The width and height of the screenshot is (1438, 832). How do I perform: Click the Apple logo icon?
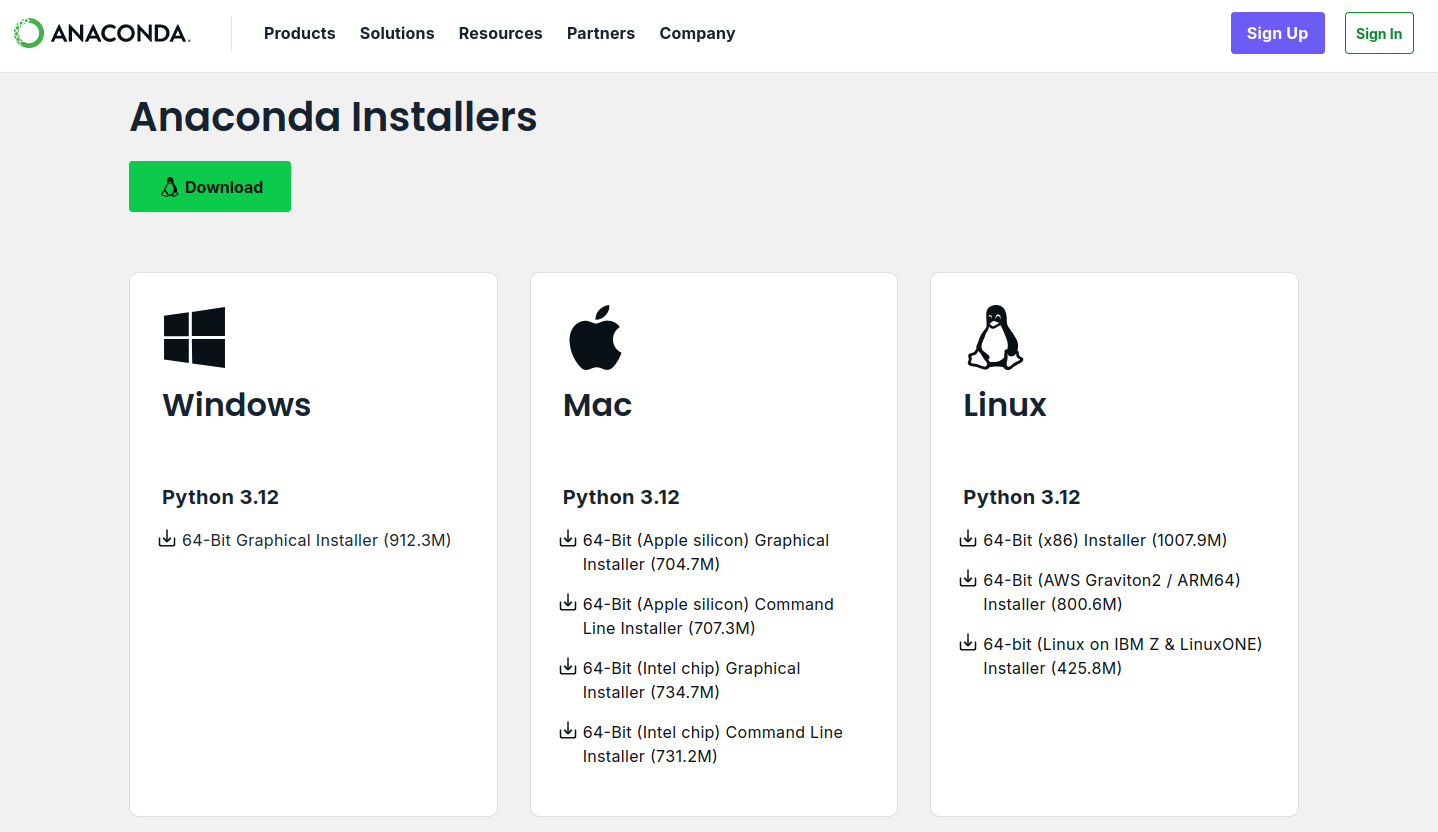click(x=595, y=338)
